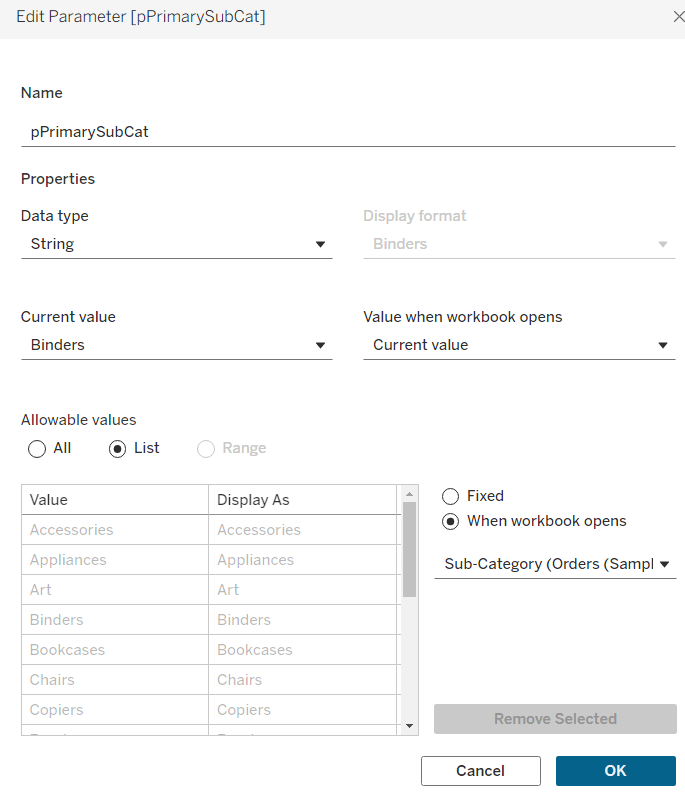Click the Name input field
The width and height of the screenshot is (685, 793).
click(347, 131)
